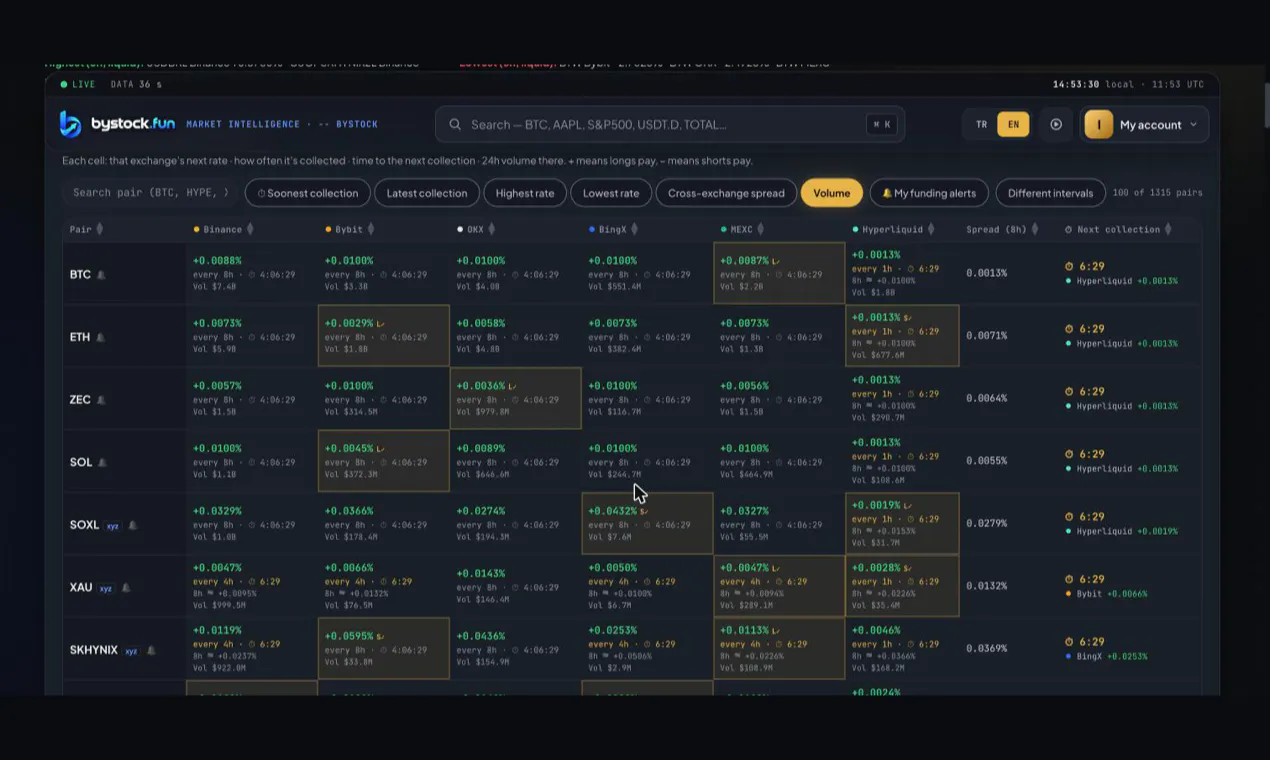Click SKHYNIX Bybit highlighted rate +0.0595%
This screenshot has width=1270, height=760.
tap(349, 636)
